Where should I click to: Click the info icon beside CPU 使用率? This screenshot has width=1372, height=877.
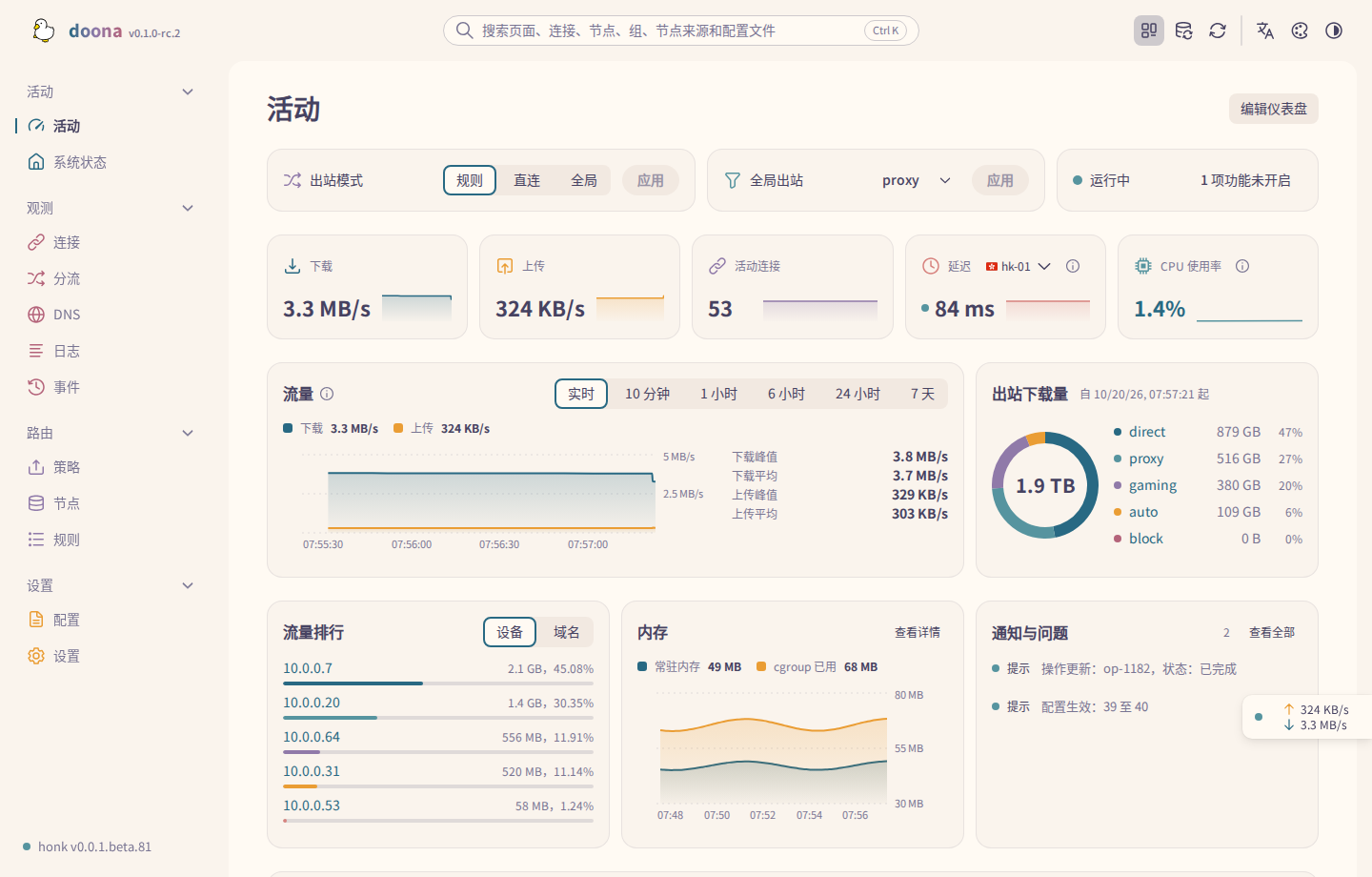1242,266
